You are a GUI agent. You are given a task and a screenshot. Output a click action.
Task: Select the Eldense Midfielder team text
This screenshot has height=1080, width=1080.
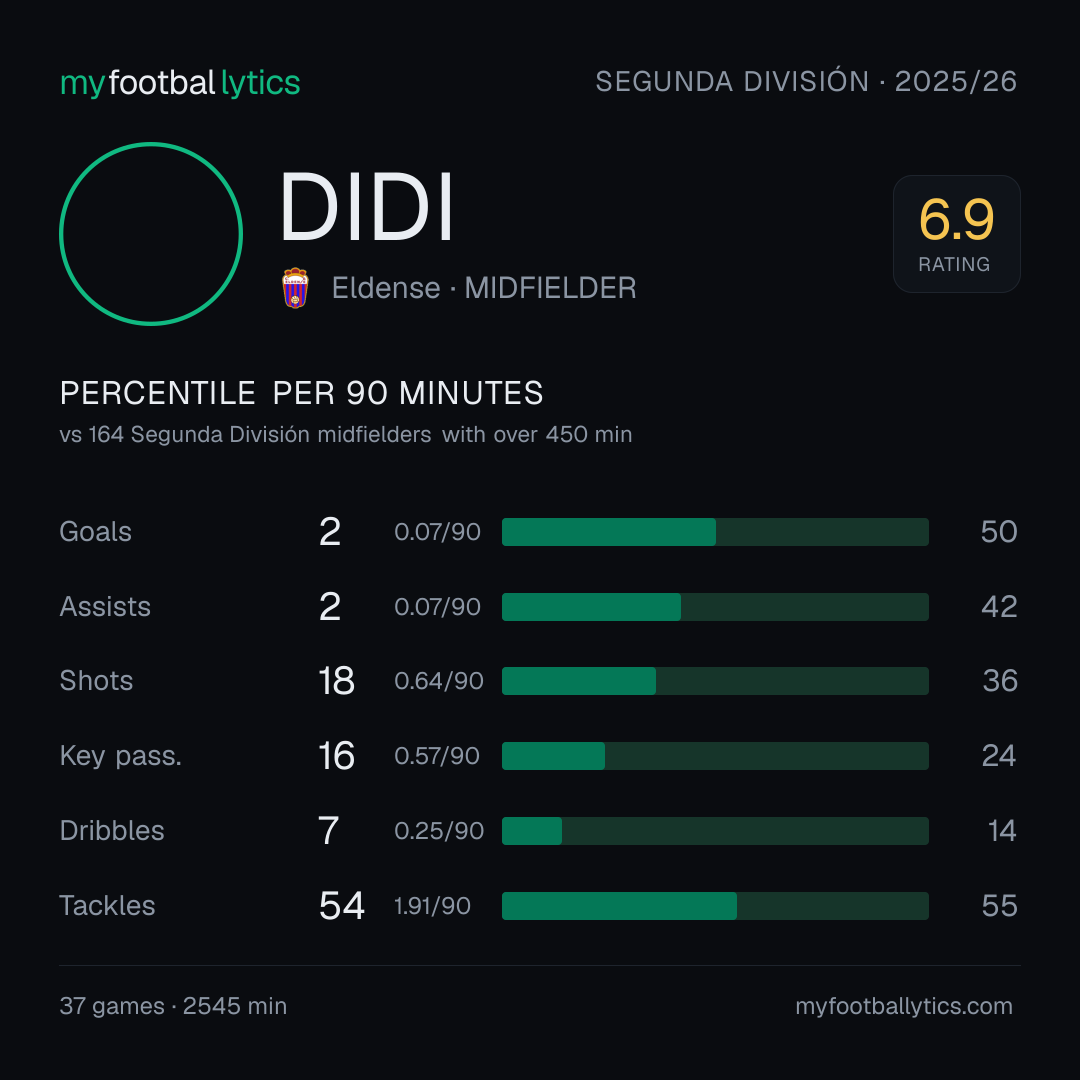click(484, 288)
